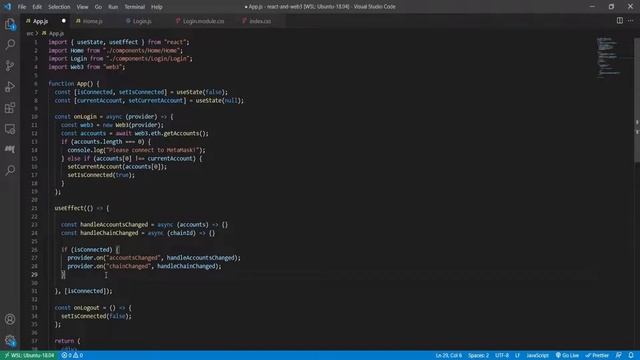This screenshot has width=640, height=360.
Task: Click the Spaces: 2 indentation selector
Action: (478, 356)
